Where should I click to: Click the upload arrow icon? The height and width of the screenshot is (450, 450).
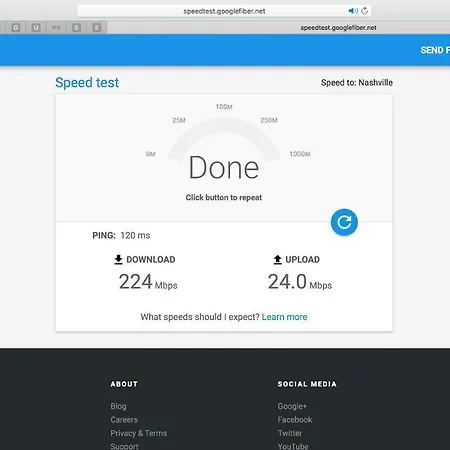coord(277,259)
